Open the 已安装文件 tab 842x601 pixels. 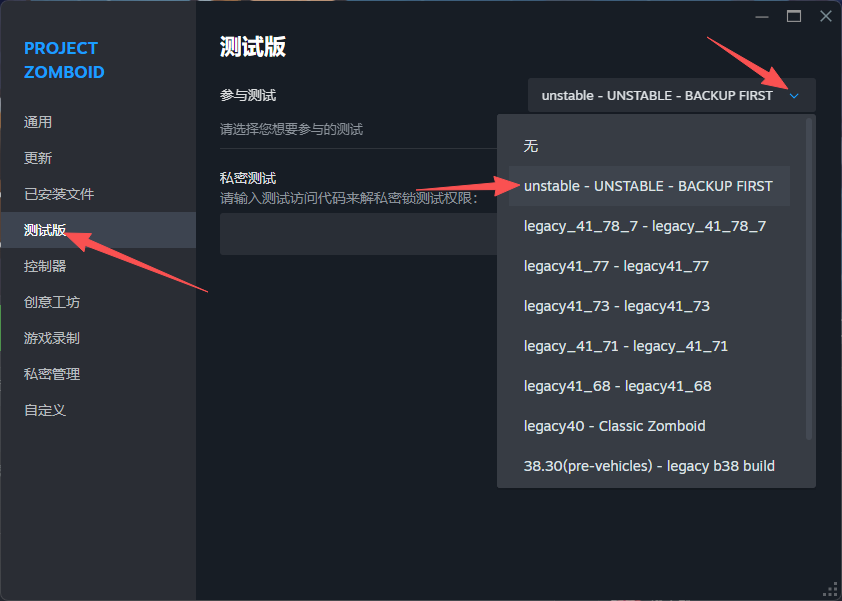59,194
